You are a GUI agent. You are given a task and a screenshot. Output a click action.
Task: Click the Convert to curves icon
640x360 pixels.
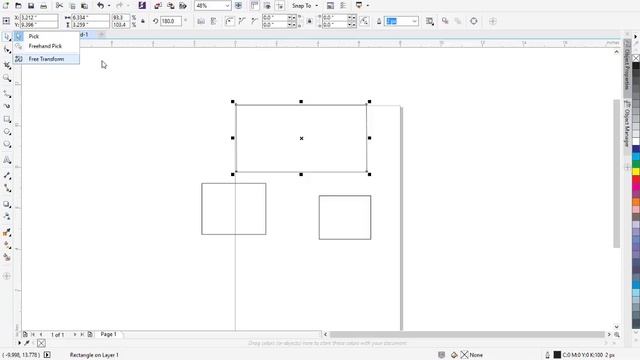pyautogui.click(x=473, y=21)
